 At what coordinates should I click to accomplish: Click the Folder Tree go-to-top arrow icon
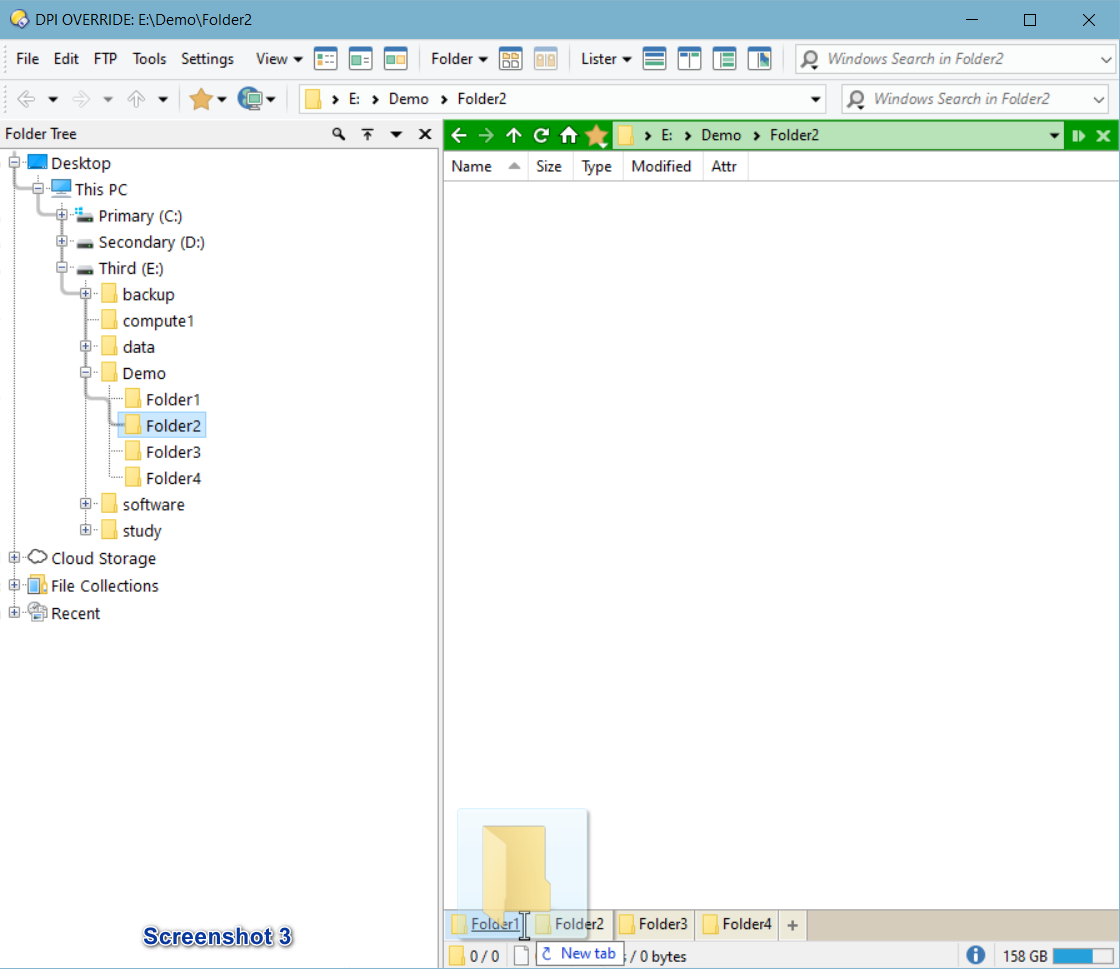coord(367,134)
